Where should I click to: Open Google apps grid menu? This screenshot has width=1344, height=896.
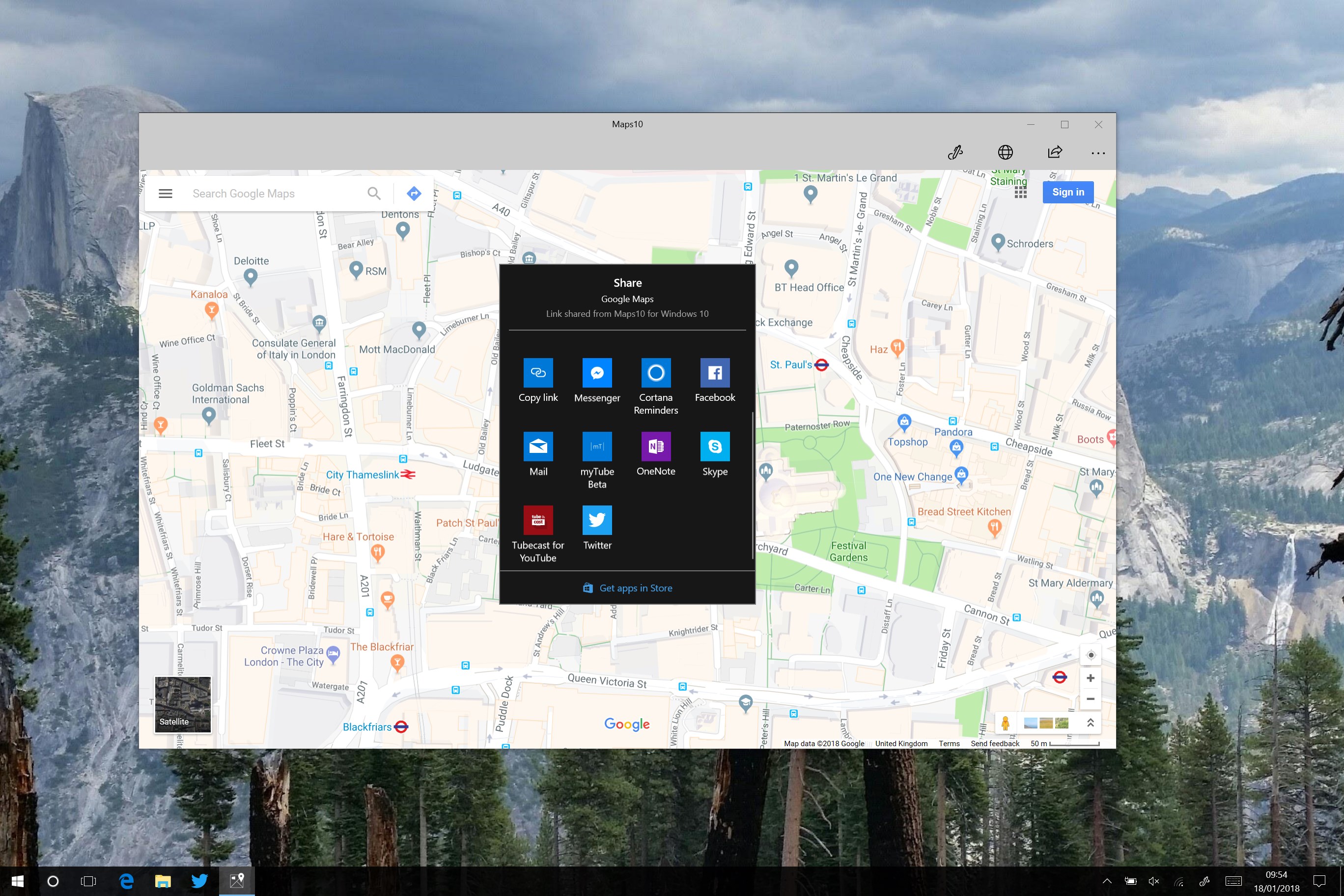(1021, 193)
